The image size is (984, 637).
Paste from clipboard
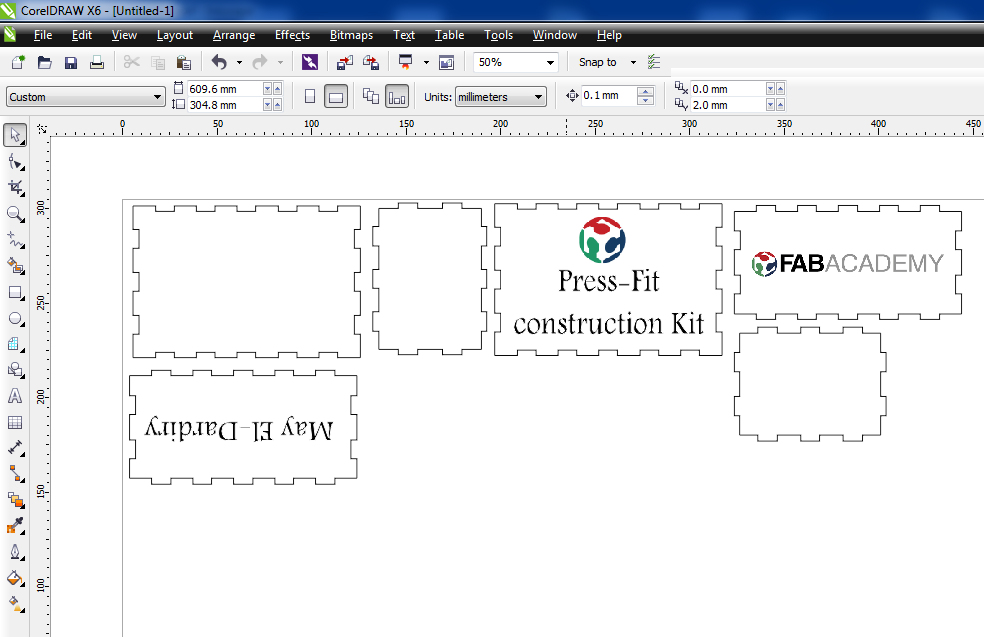pyautogui.click(x=183, y=62)
